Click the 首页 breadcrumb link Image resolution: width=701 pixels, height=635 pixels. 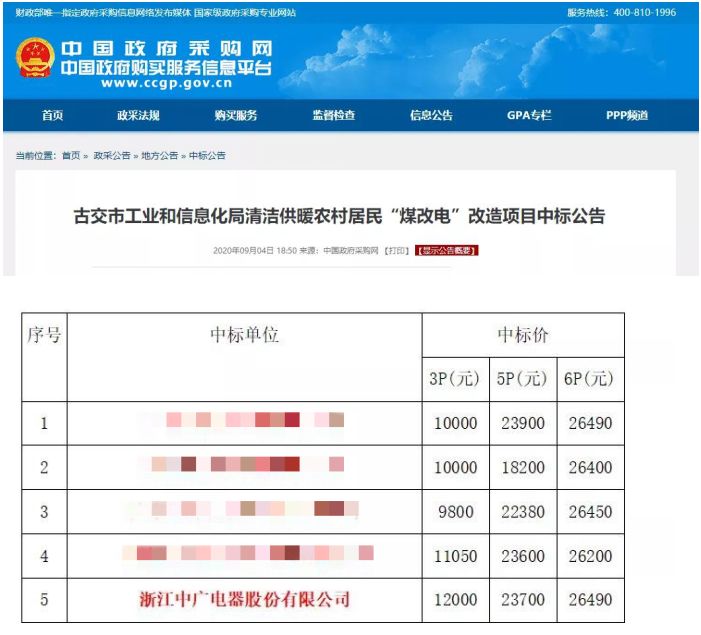point(71,156)
